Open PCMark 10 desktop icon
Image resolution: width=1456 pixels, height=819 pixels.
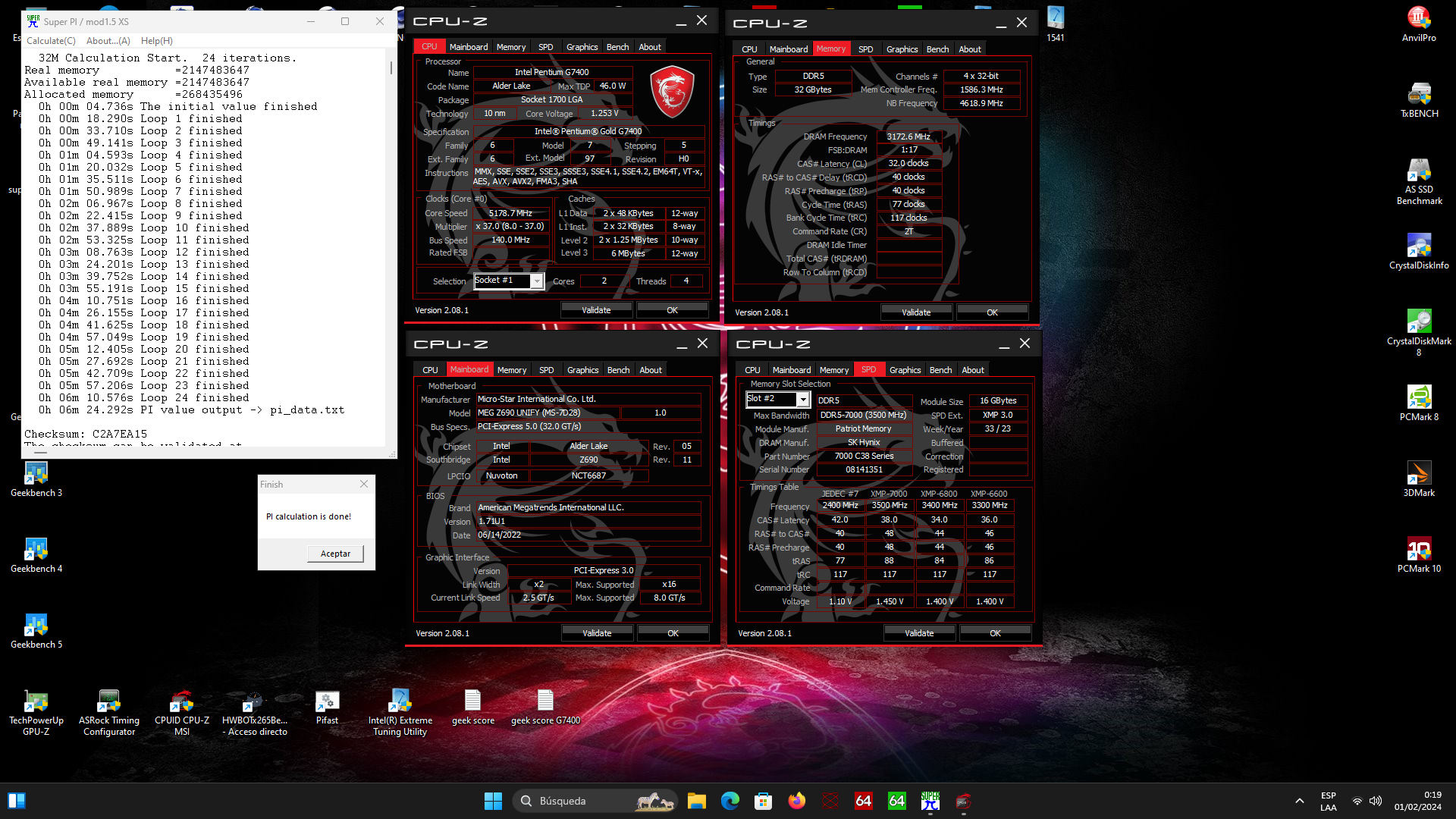coord(1418,555)
